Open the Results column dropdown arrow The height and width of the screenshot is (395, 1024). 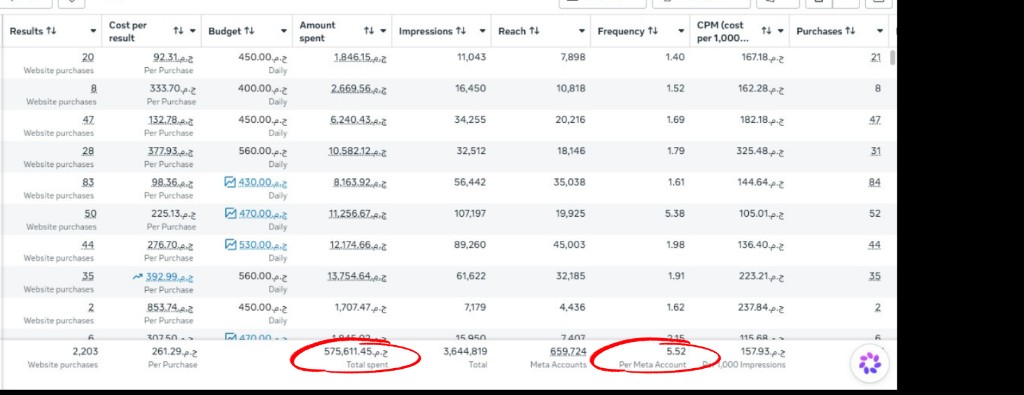[x=93, y=31]
